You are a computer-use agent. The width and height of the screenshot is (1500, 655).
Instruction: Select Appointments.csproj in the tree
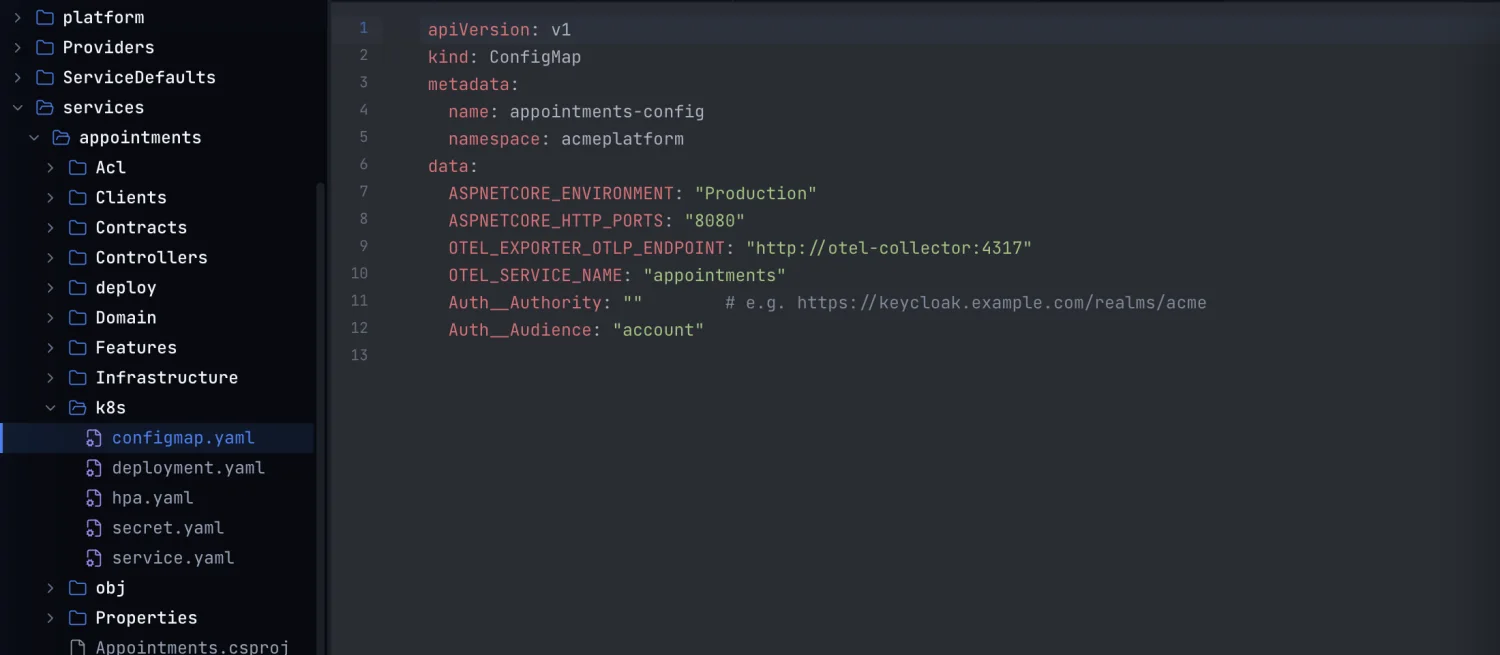click(192, 647)
